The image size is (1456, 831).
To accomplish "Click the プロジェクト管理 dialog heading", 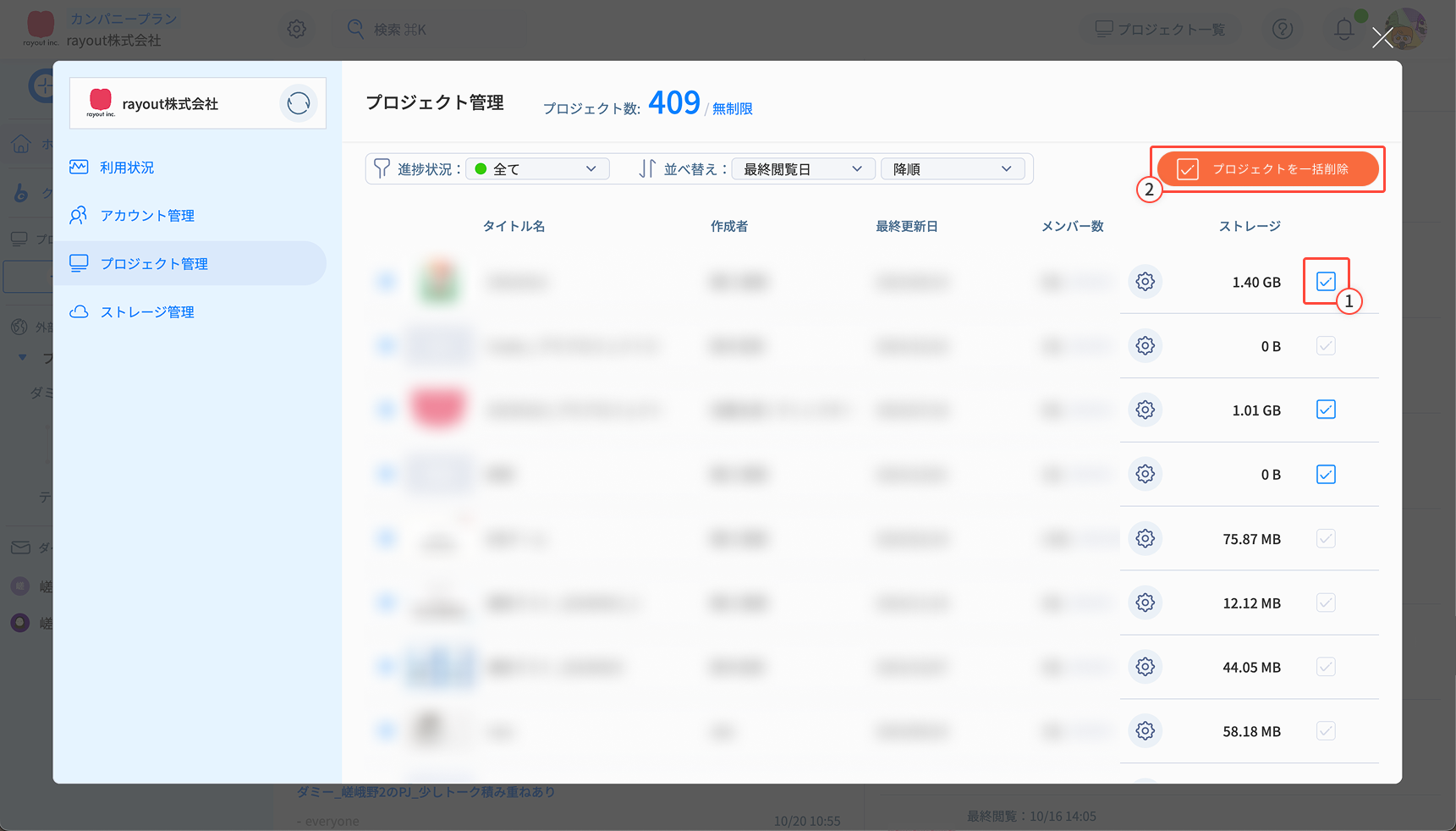I will (435, 102).
